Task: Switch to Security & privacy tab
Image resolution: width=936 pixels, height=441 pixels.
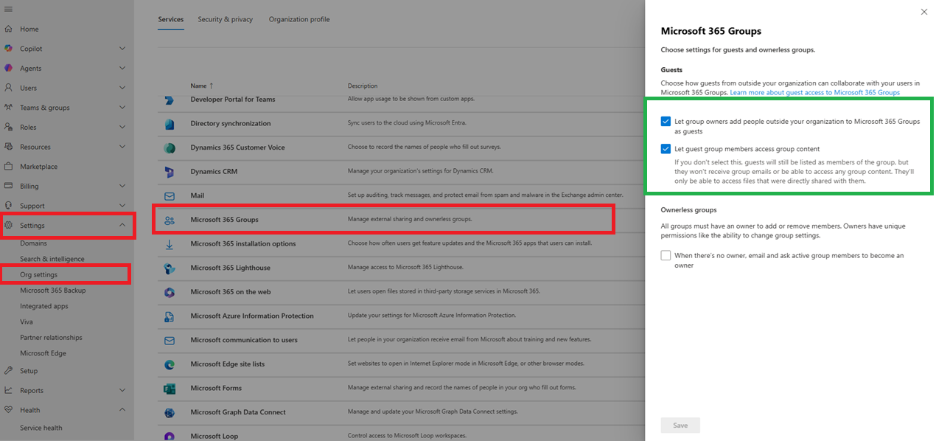Action: pos(225,20)
